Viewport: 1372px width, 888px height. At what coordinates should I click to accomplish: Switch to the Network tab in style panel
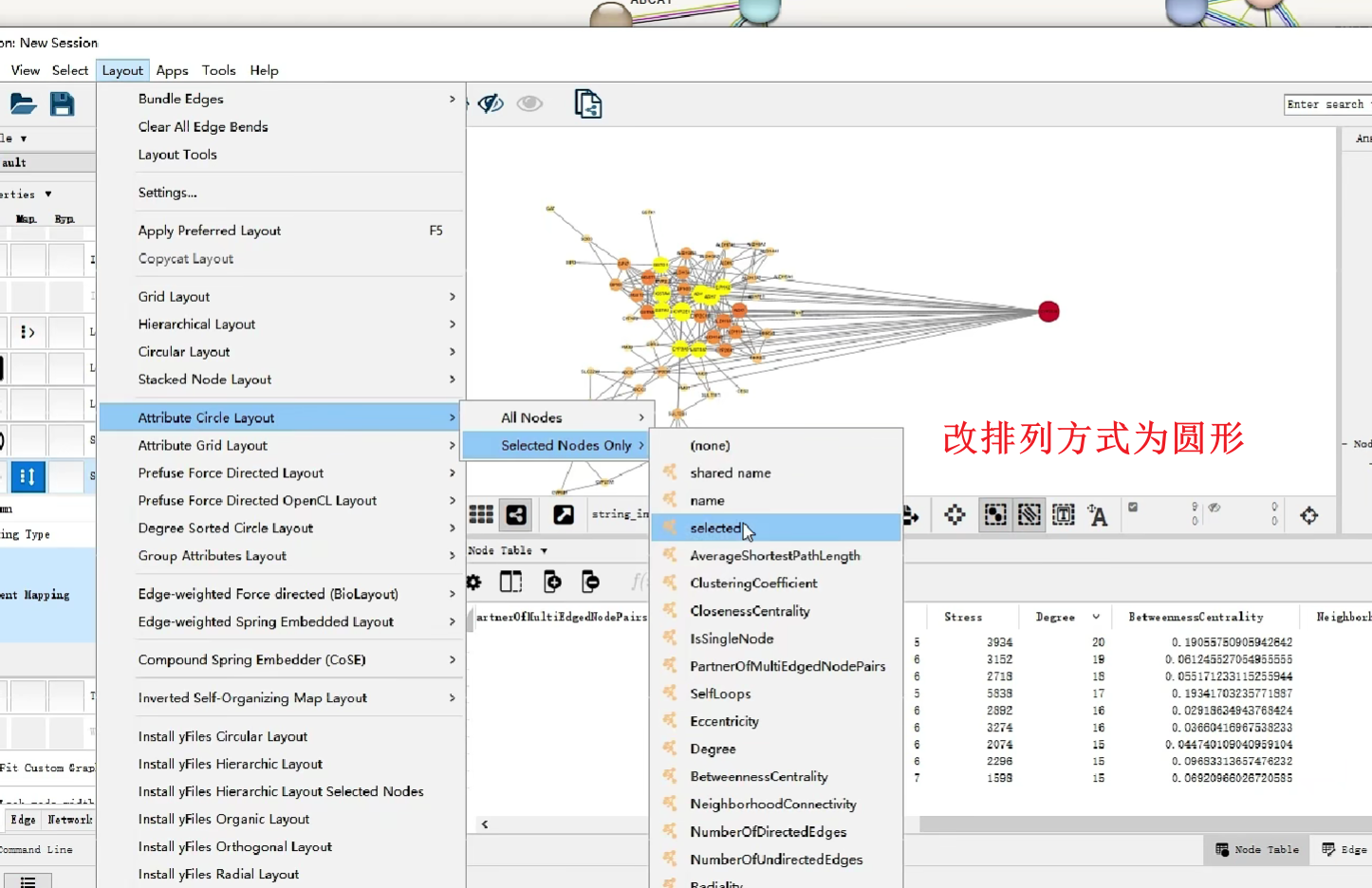[69, 820]
